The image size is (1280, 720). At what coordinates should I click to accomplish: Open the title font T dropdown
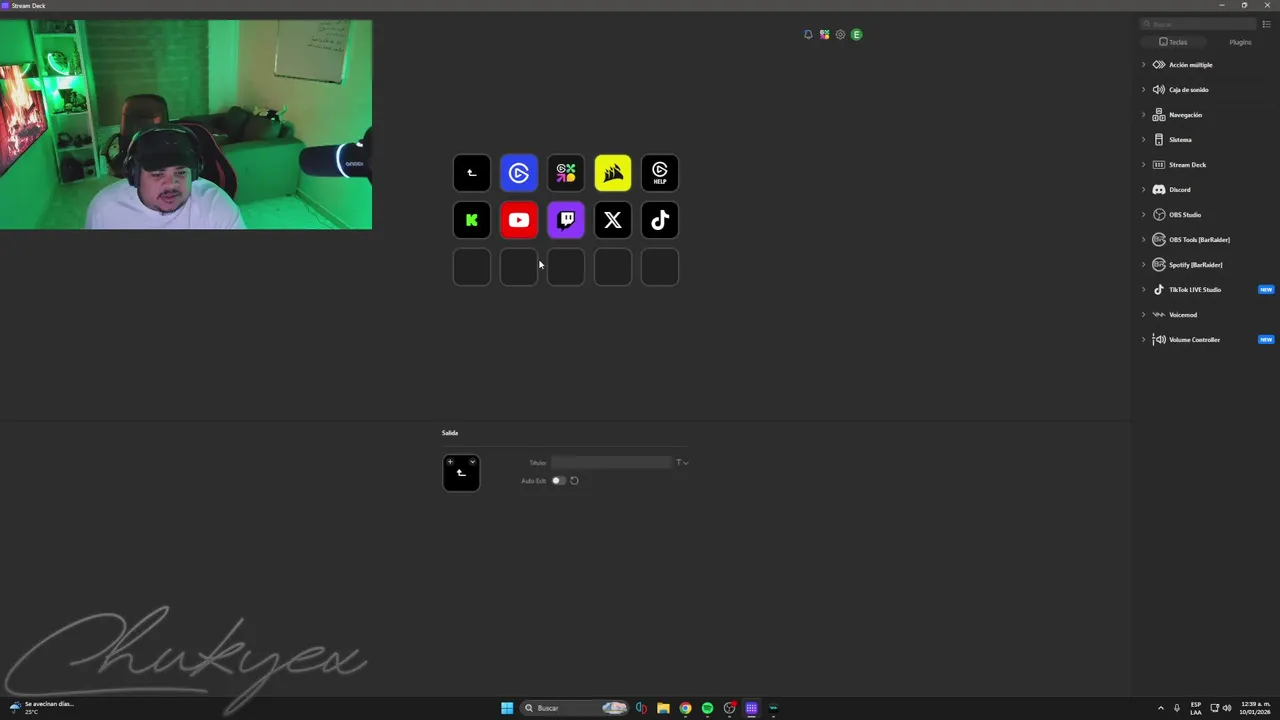pyautogui.click(x=682, y=462)
